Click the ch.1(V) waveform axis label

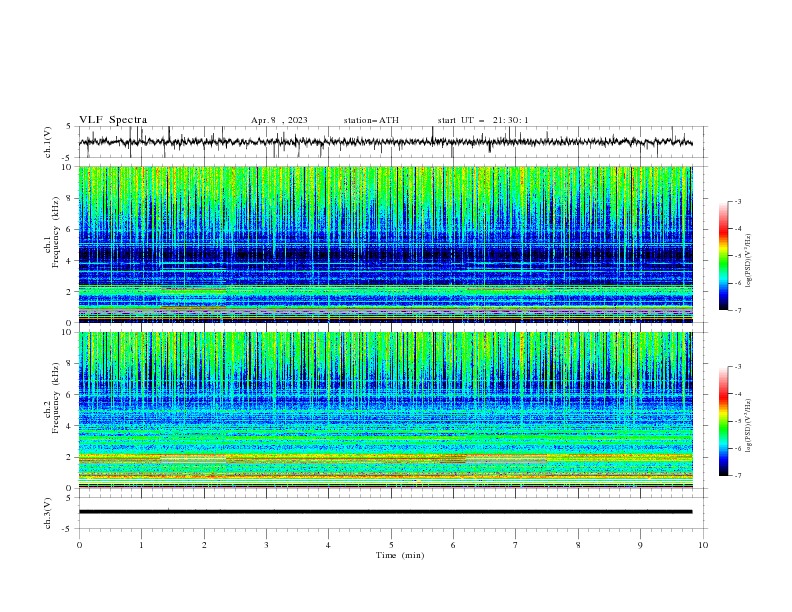click(x=48, y=142)
